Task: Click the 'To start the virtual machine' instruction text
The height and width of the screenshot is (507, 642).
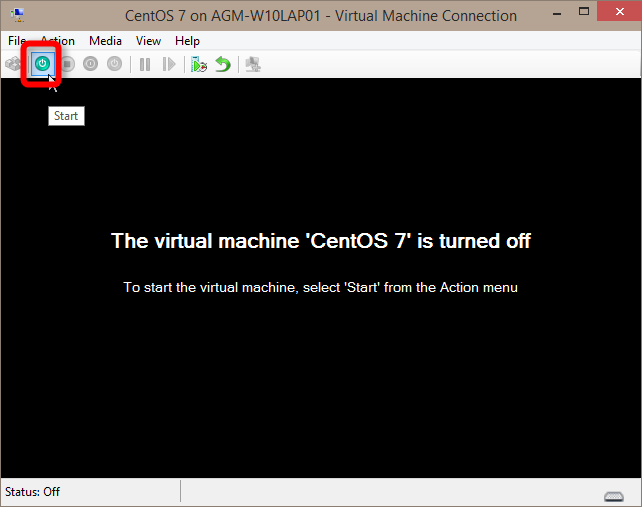Action: (321, 287)
